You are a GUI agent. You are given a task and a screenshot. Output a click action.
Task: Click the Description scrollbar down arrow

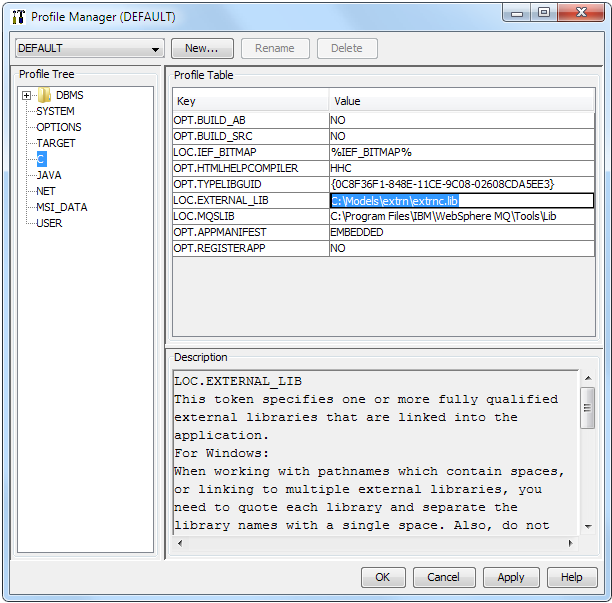tap(588, 527)
